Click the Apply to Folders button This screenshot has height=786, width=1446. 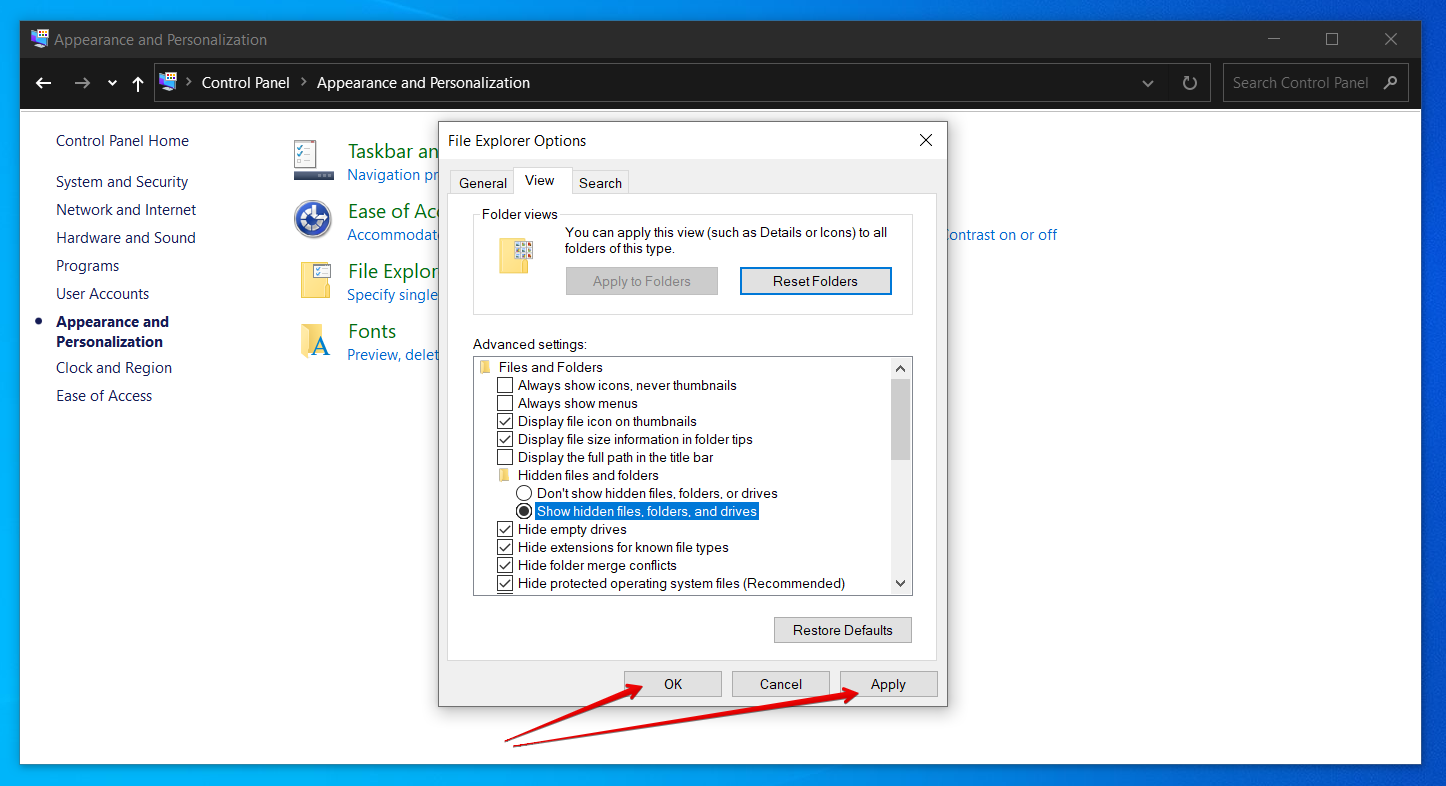(x=642, y=281)
